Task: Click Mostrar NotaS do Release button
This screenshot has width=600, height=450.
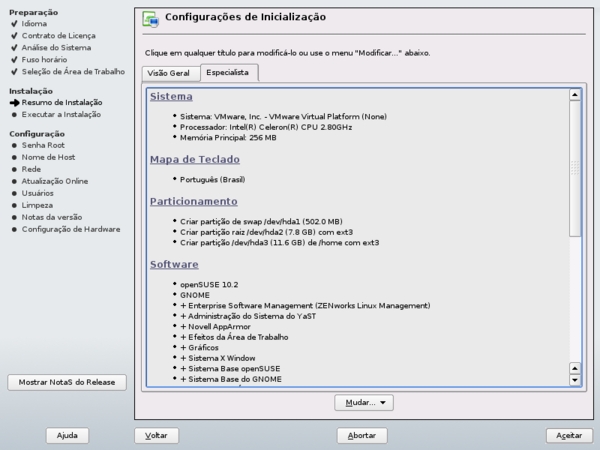Action: (67, 382)
